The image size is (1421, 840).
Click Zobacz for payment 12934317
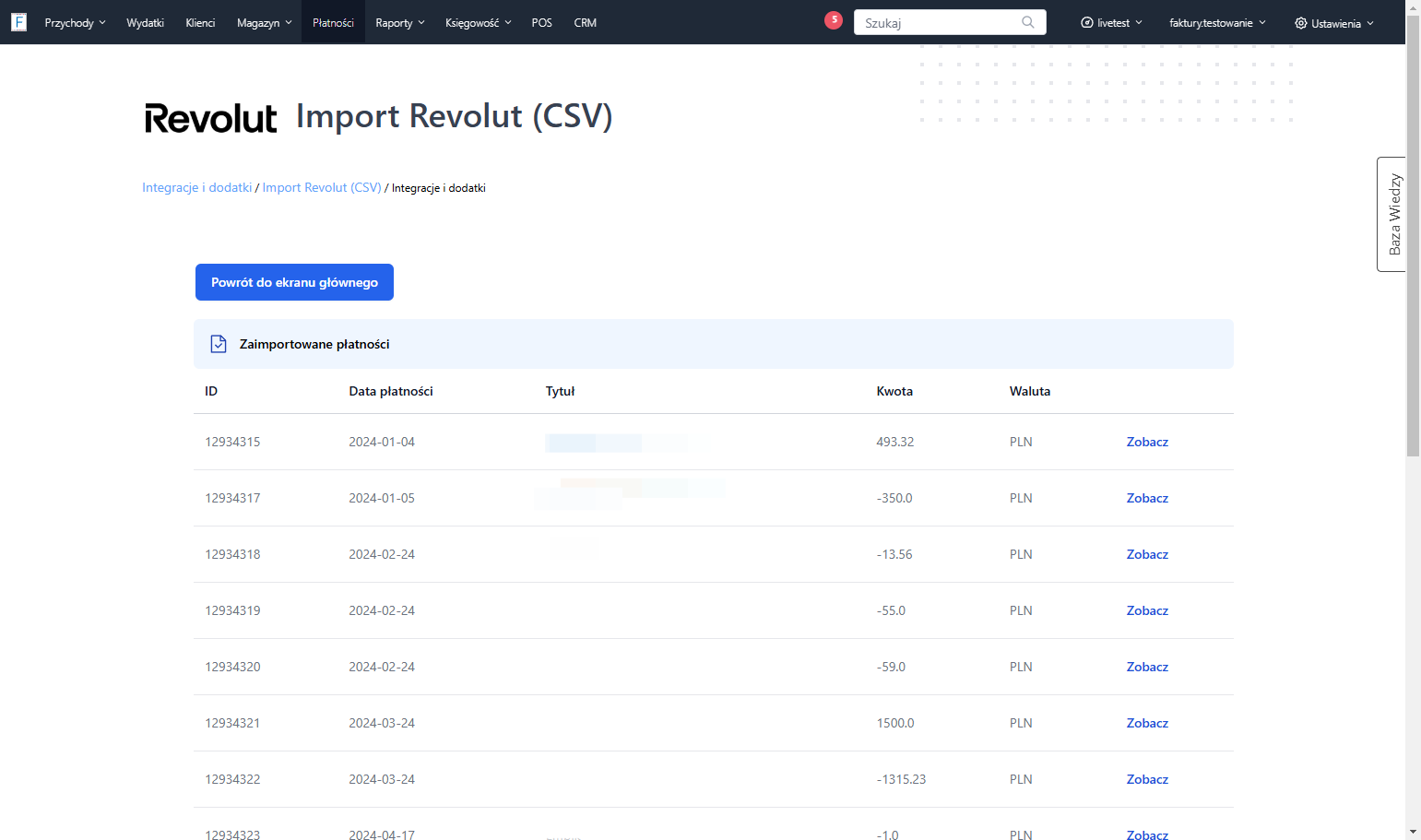[1147, 498]
